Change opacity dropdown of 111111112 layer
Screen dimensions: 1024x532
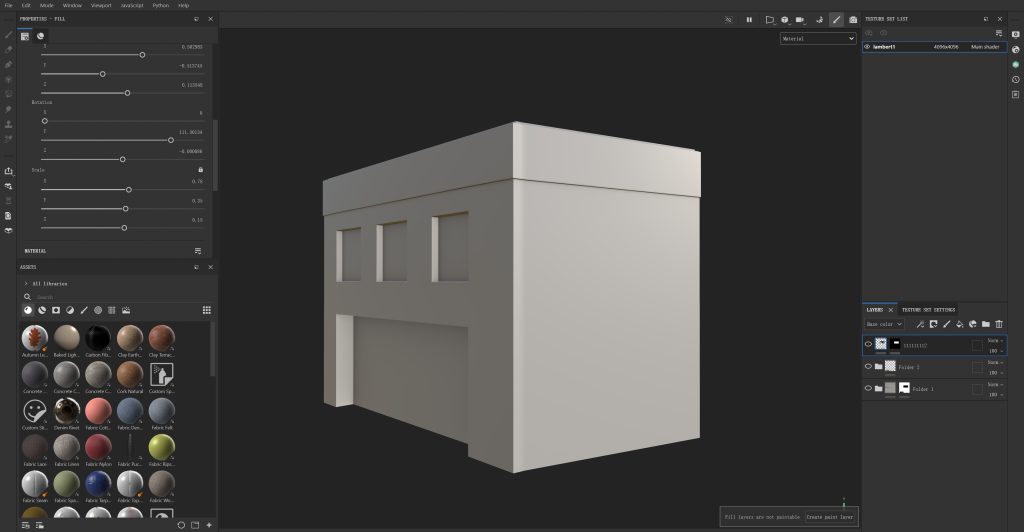[x=995, y=351]
